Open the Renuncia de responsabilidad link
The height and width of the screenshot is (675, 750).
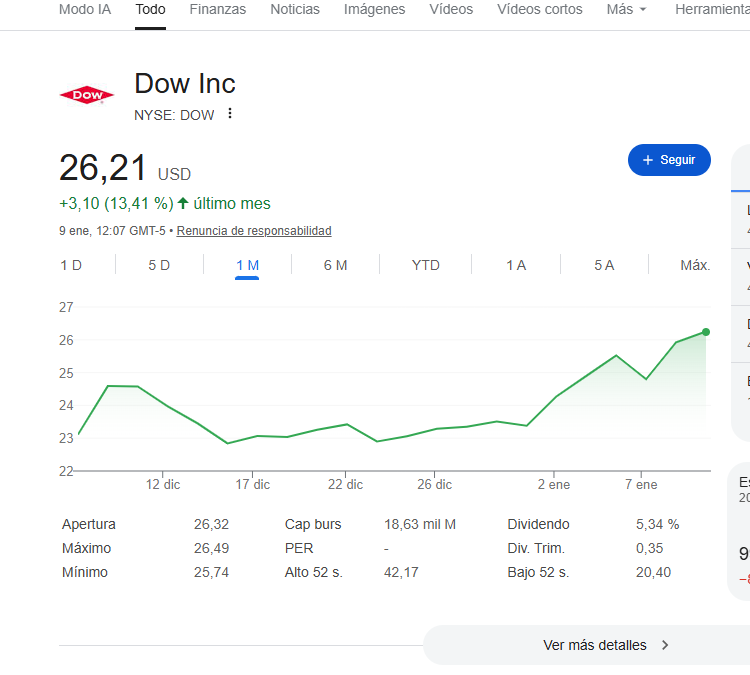pos(254,231)
